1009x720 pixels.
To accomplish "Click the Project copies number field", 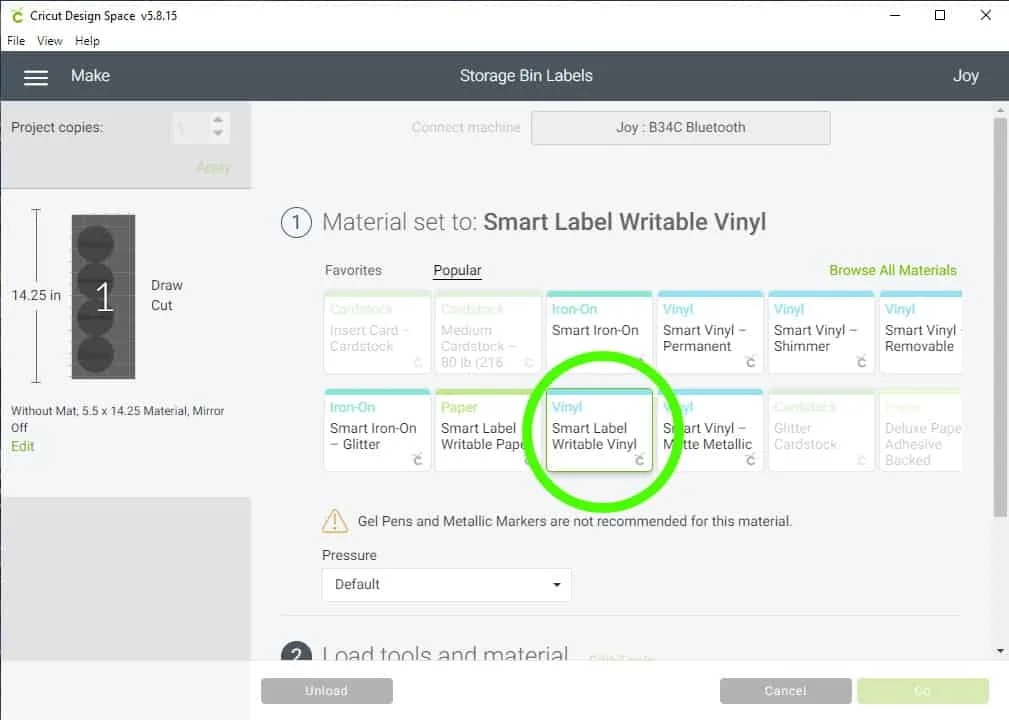I will (x=190, y=127).
